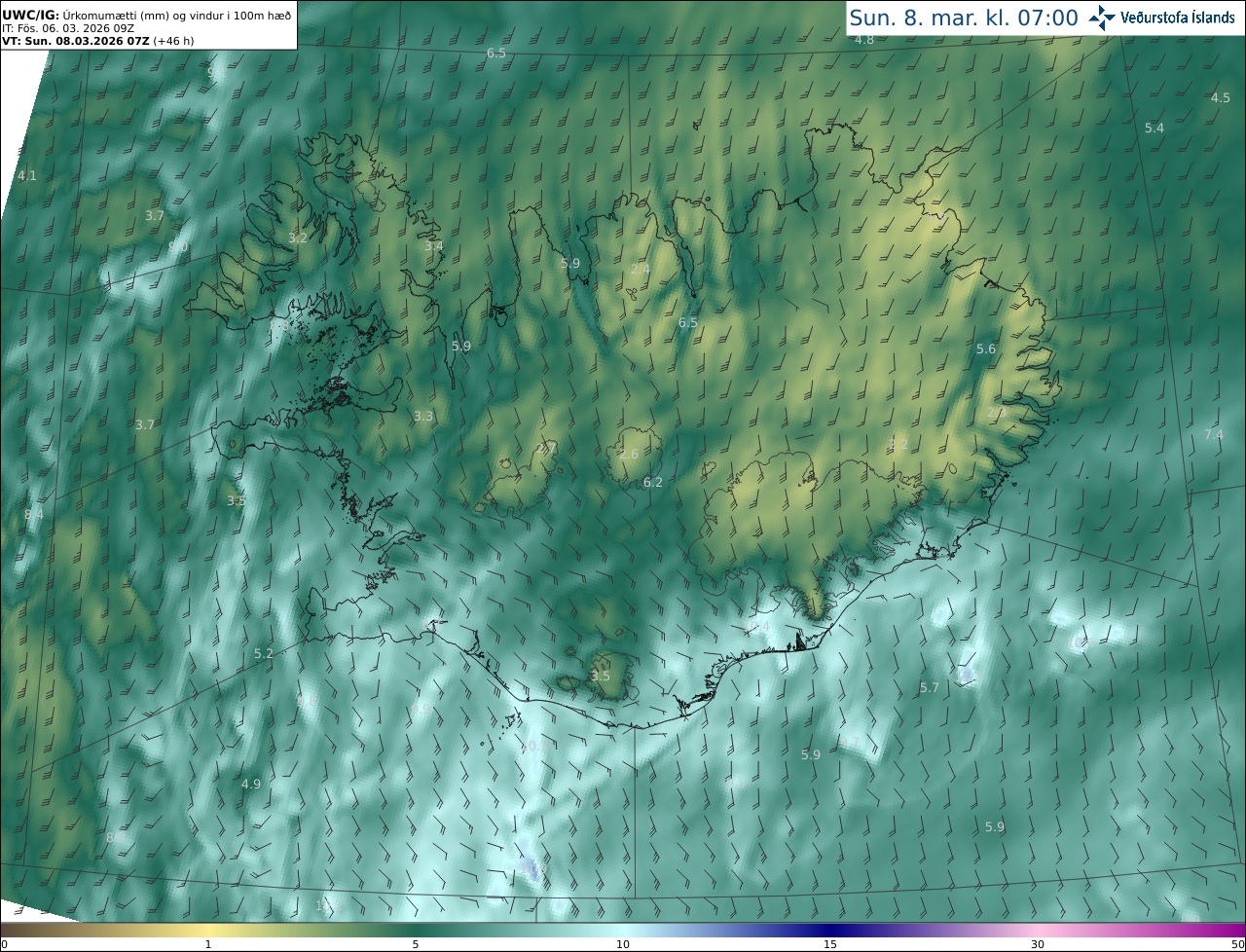Image resolution: width=1246 pixels, height=952 pixels.
Task: Click the 'IT: Fös. 06. 03. 2026 09Z' line
Action: pyautogui.click(x=66, y=28)
